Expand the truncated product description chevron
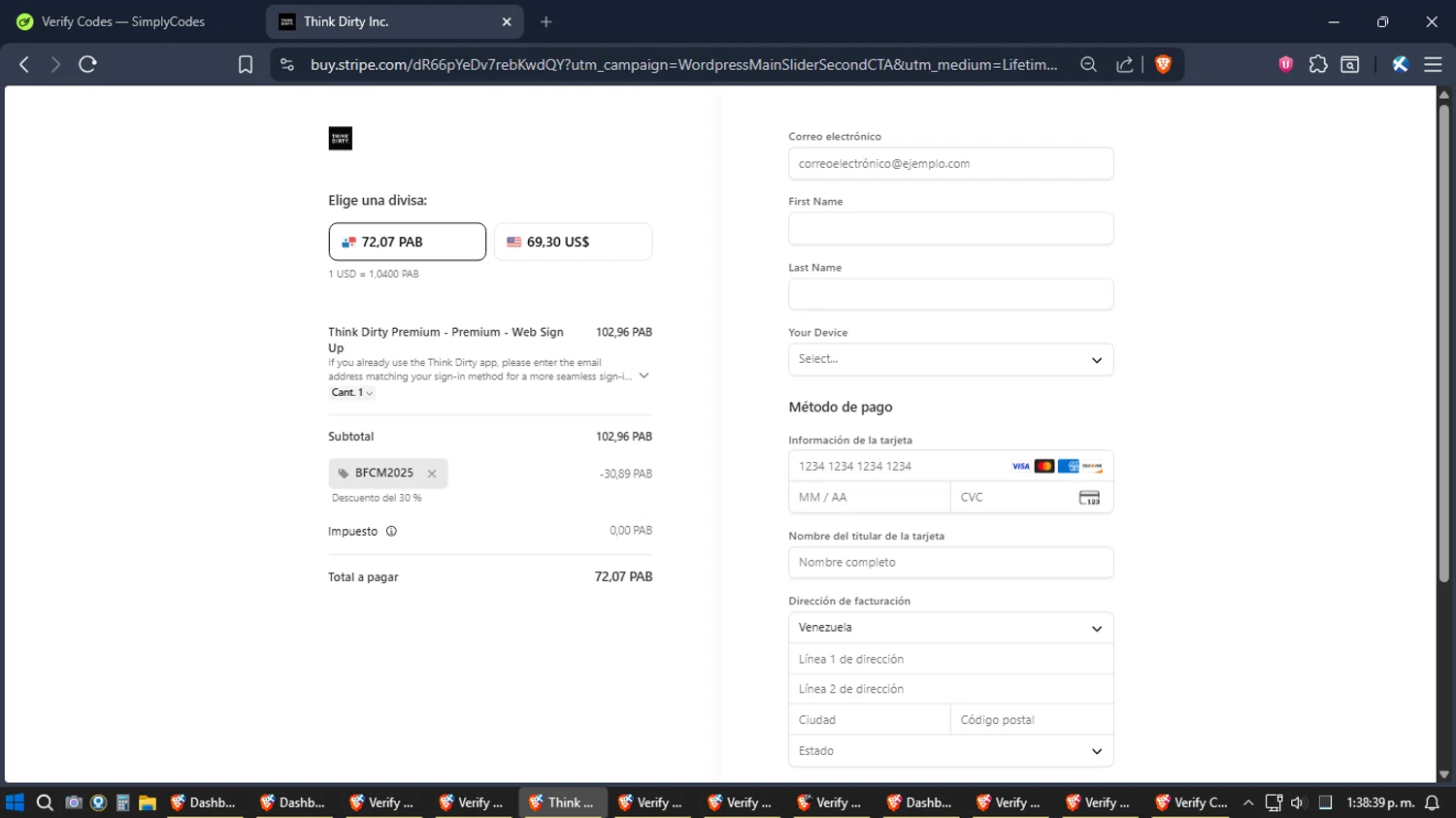 (x=644, y=376)
